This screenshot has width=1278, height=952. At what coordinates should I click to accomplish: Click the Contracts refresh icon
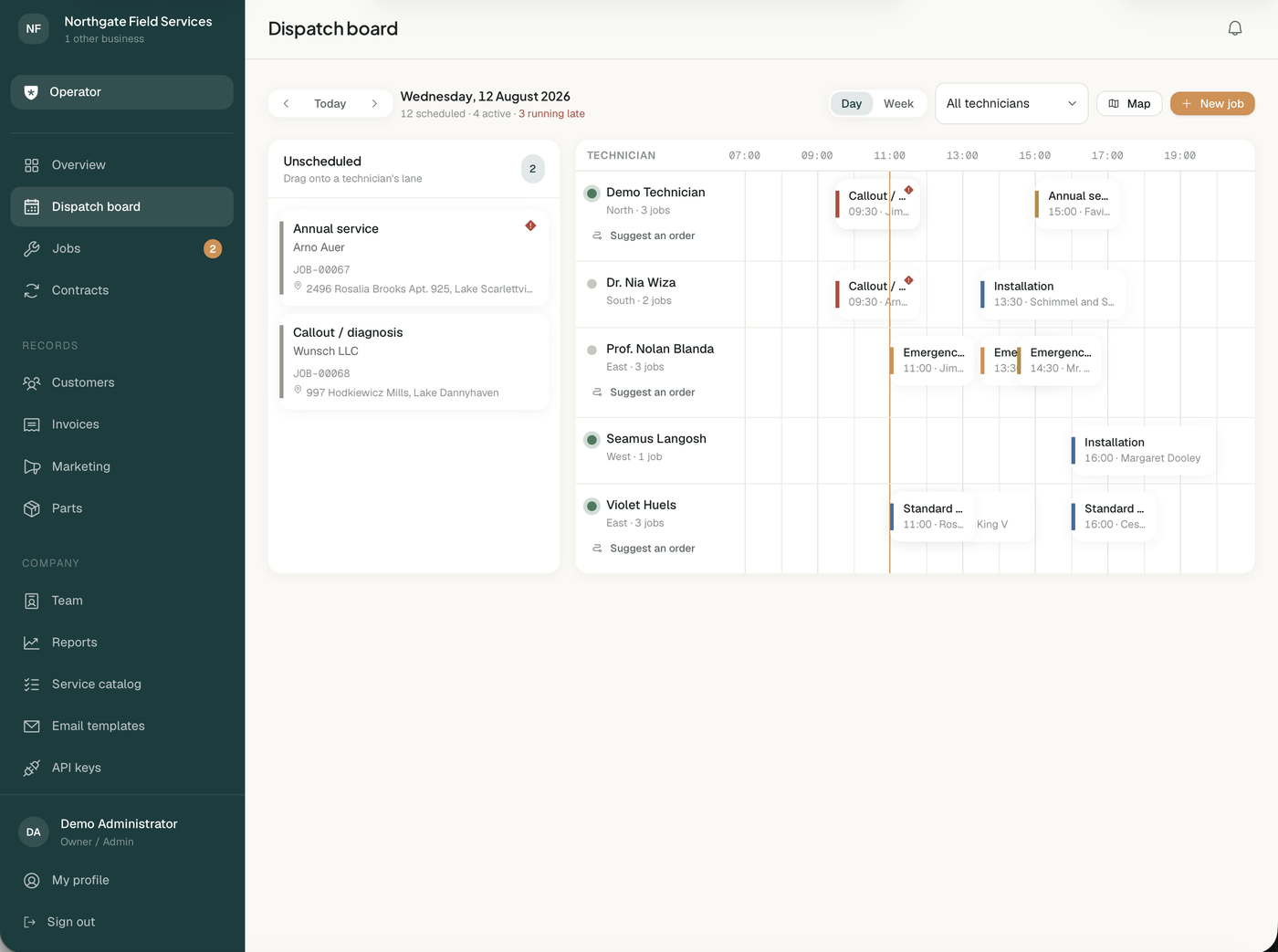(x=32, y=290)
